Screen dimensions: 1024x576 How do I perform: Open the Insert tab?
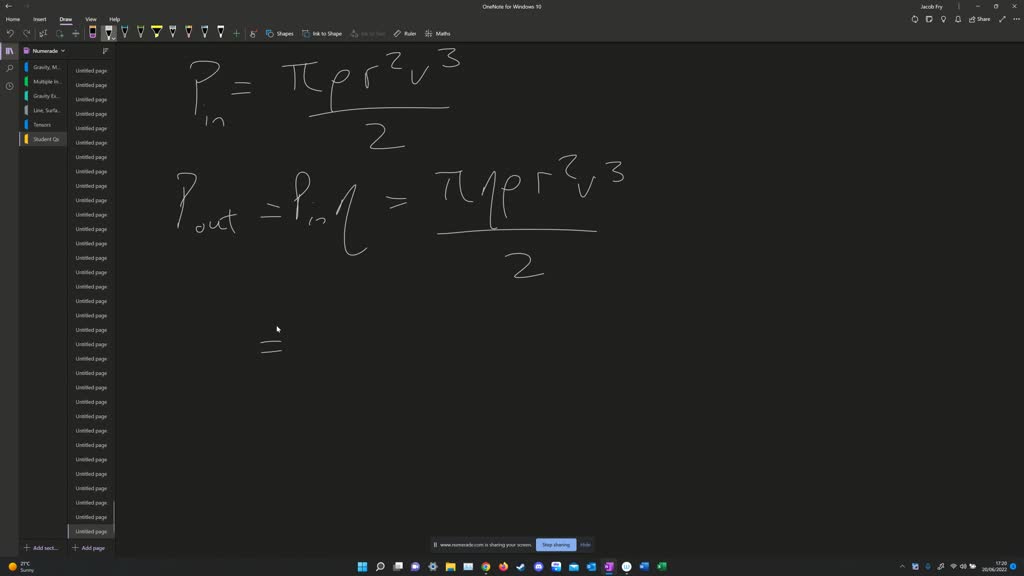click(40, 20)
